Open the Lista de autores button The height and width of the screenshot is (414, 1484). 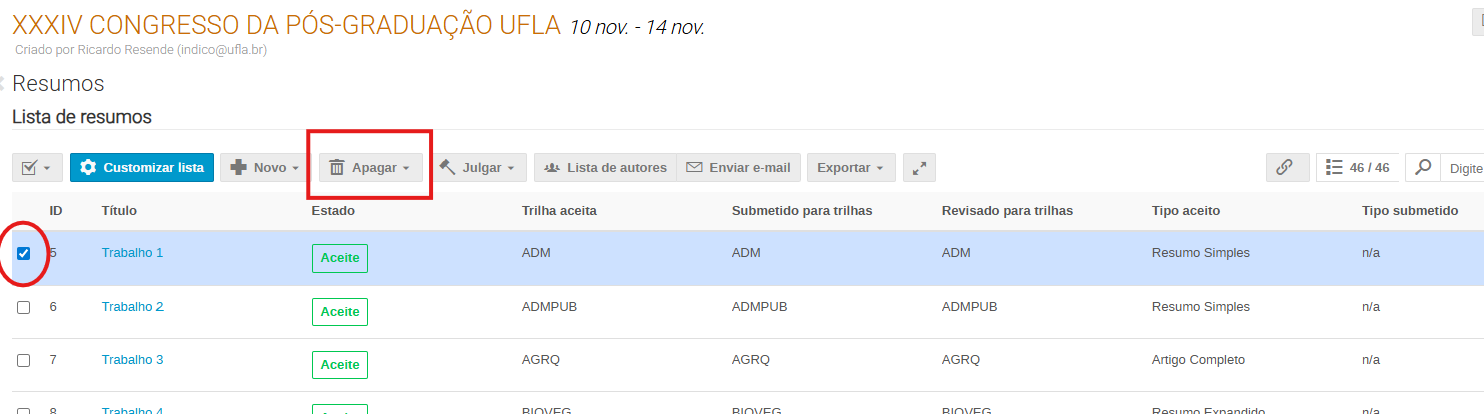tap(605, 168)
